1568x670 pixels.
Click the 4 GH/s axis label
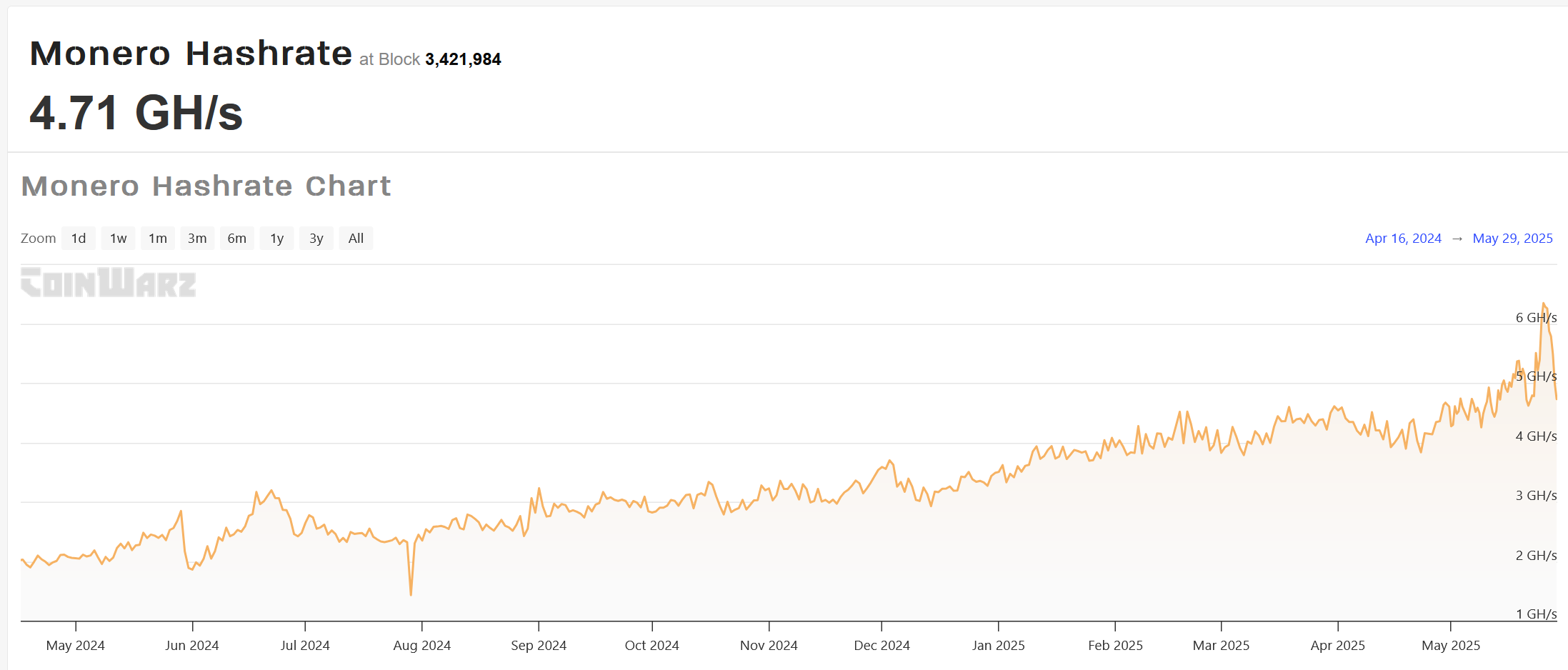[1536, 436]
